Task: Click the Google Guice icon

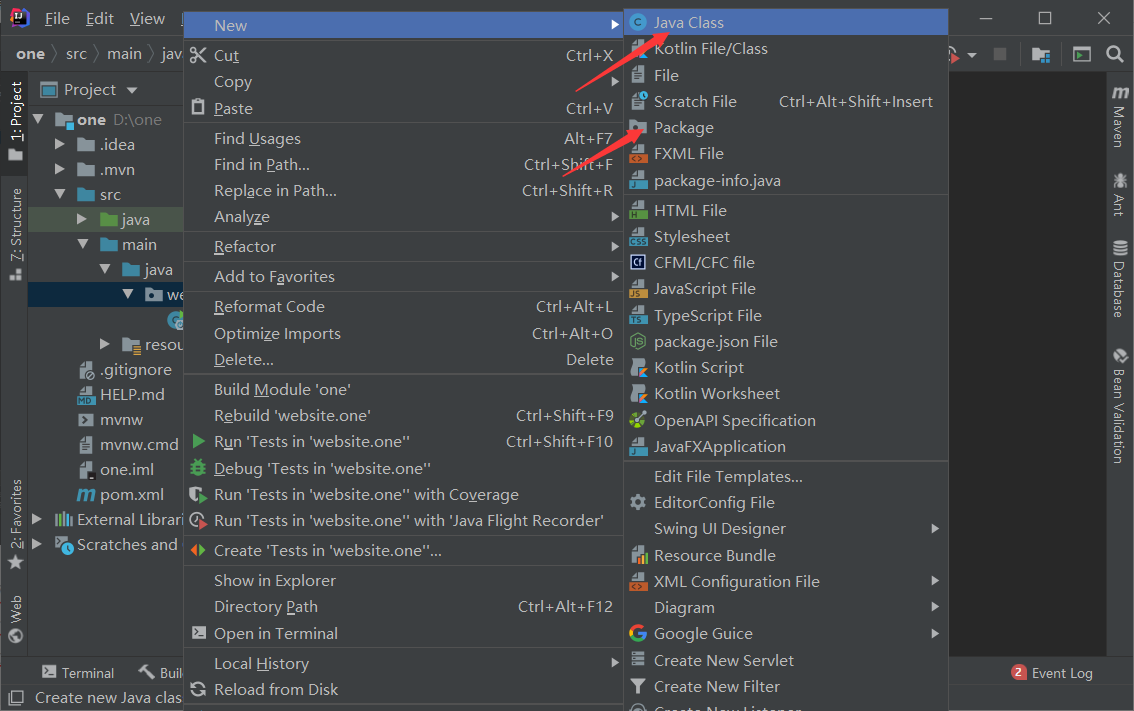Action: click(x=638, y=633)
